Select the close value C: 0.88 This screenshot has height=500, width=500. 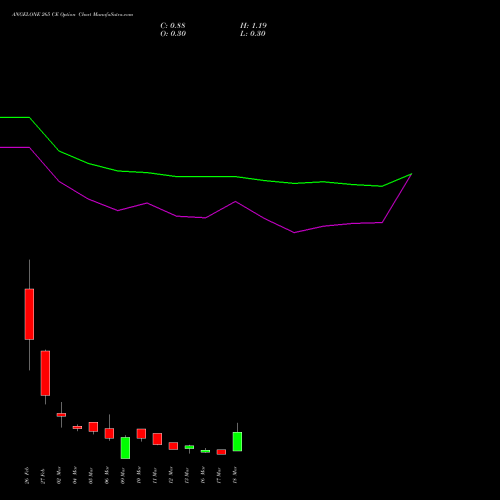coord(173,26)
